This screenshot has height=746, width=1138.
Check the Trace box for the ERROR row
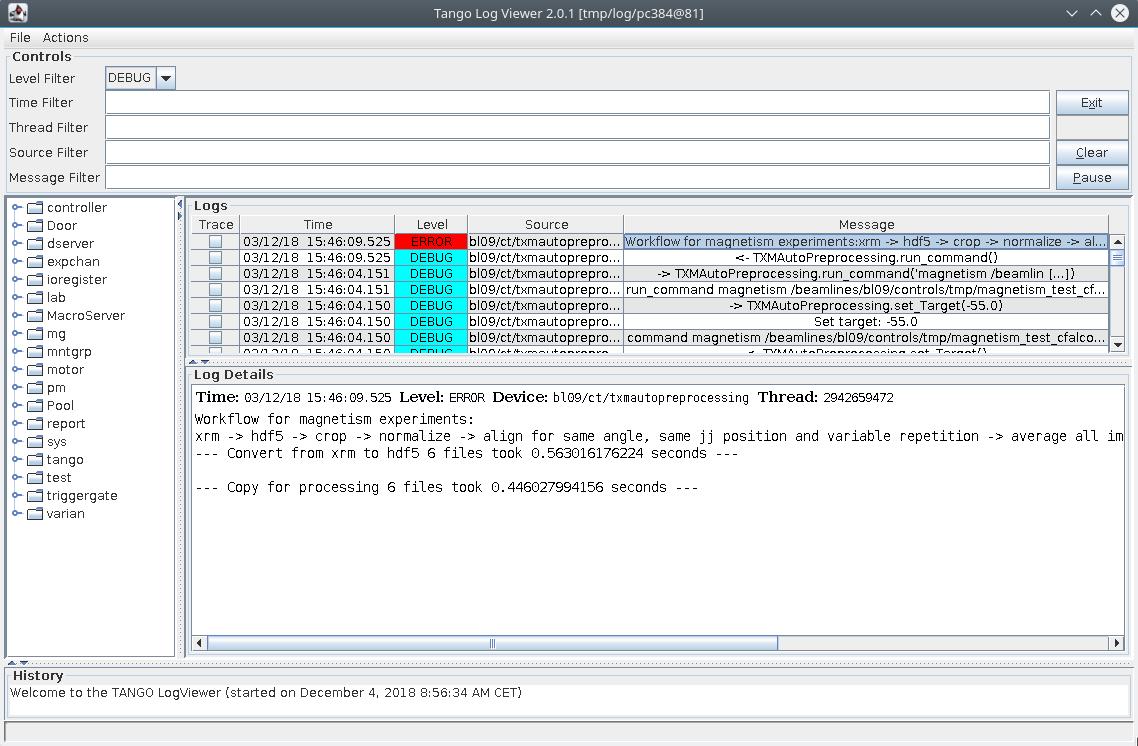coord(215,241)
